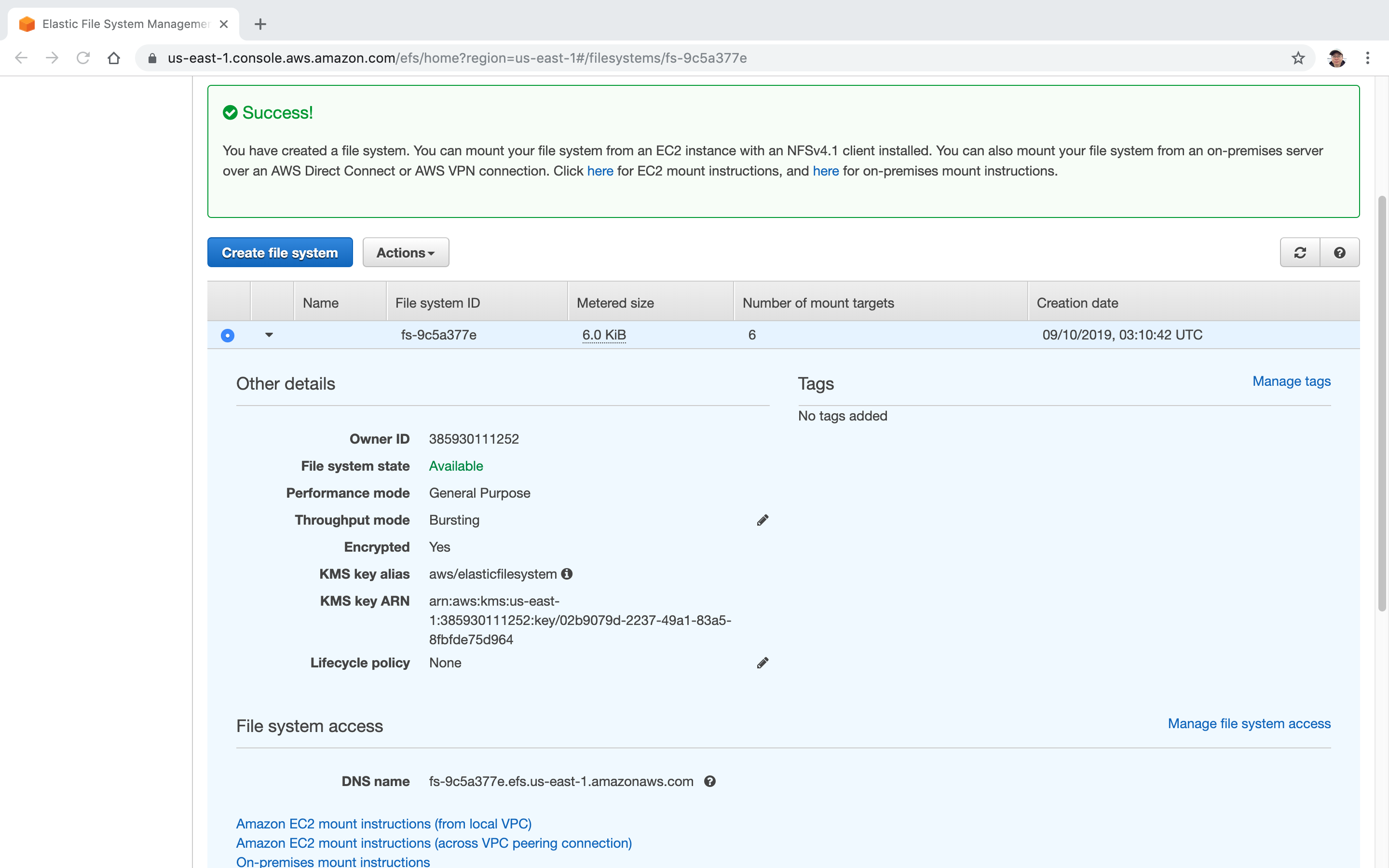Screen dimensions: 1389x868
Task: Click the Name column header
Action: [340, 302]
